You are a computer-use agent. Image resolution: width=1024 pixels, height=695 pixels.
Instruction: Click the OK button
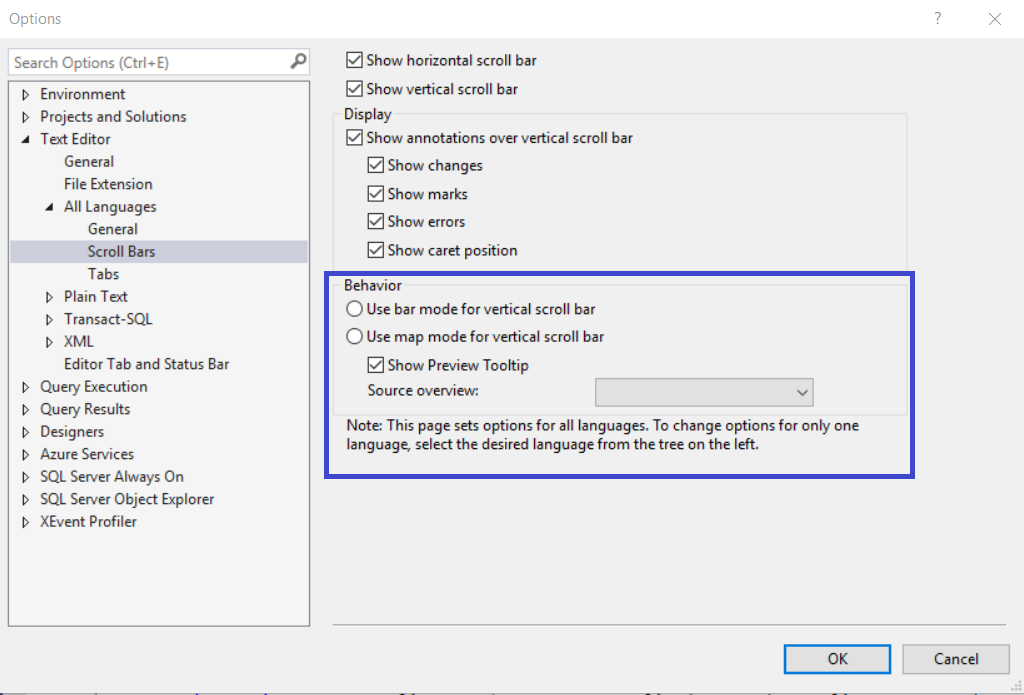coord(837,658)
